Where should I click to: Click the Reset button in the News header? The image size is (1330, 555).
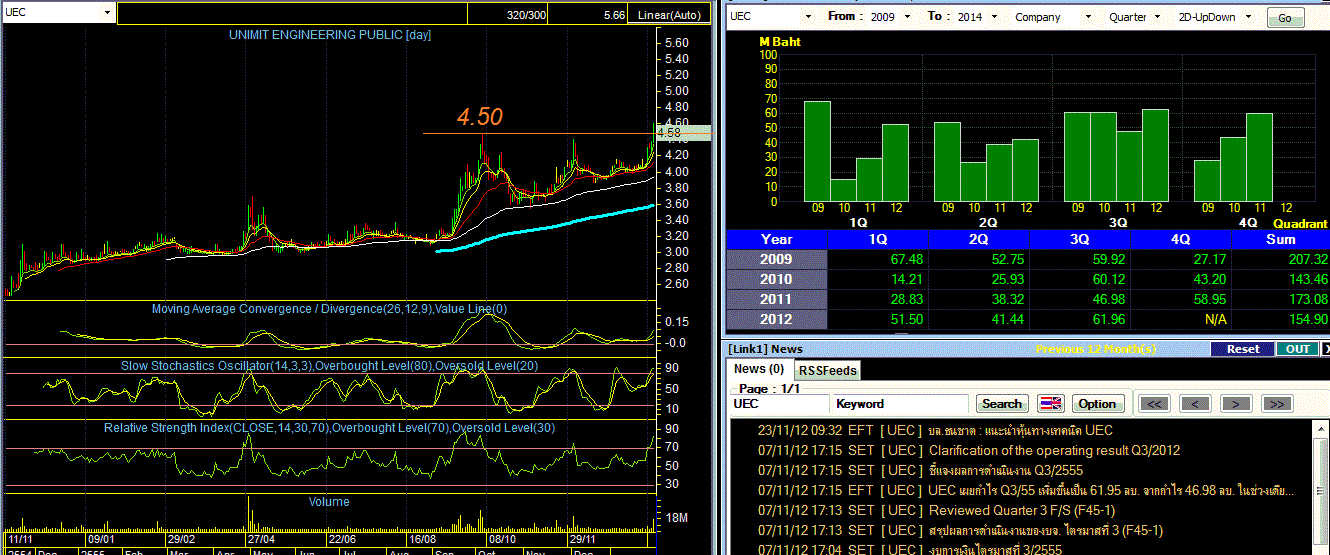[x=1242, y=349]
